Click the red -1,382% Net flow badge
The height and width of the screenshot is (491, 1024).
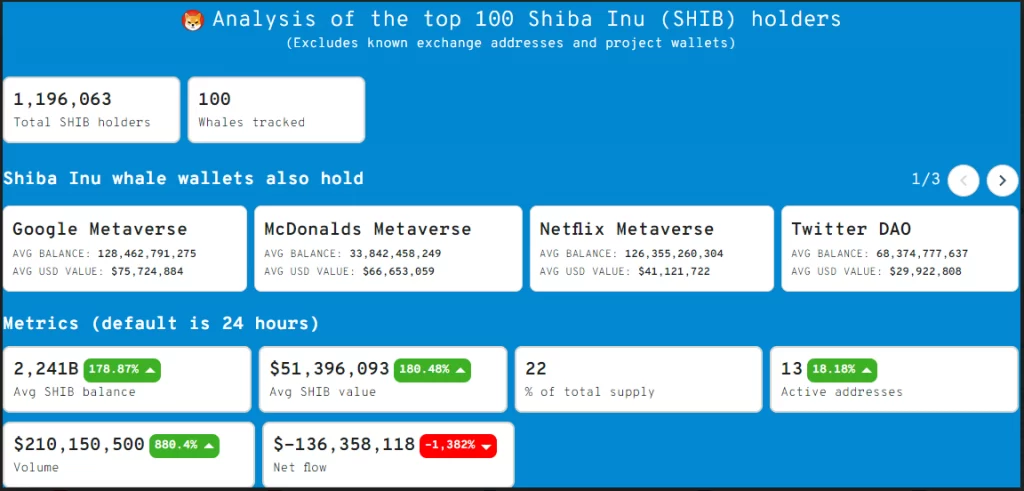coord(458,446)
